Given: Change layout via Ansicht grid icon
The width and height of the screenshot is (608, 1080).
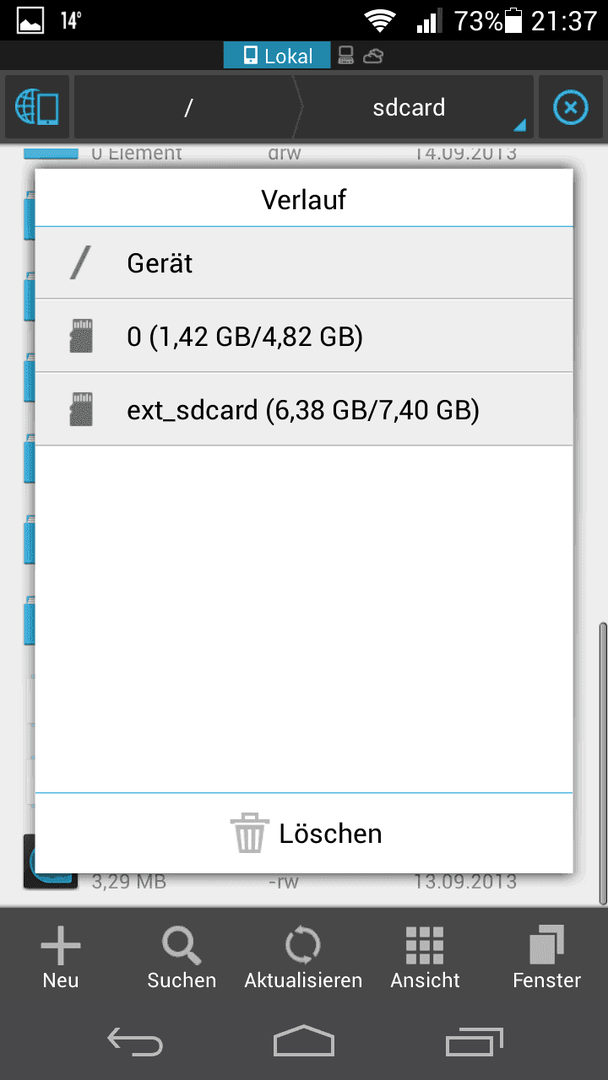Looking at the screenshot, I should pos(425,957).
